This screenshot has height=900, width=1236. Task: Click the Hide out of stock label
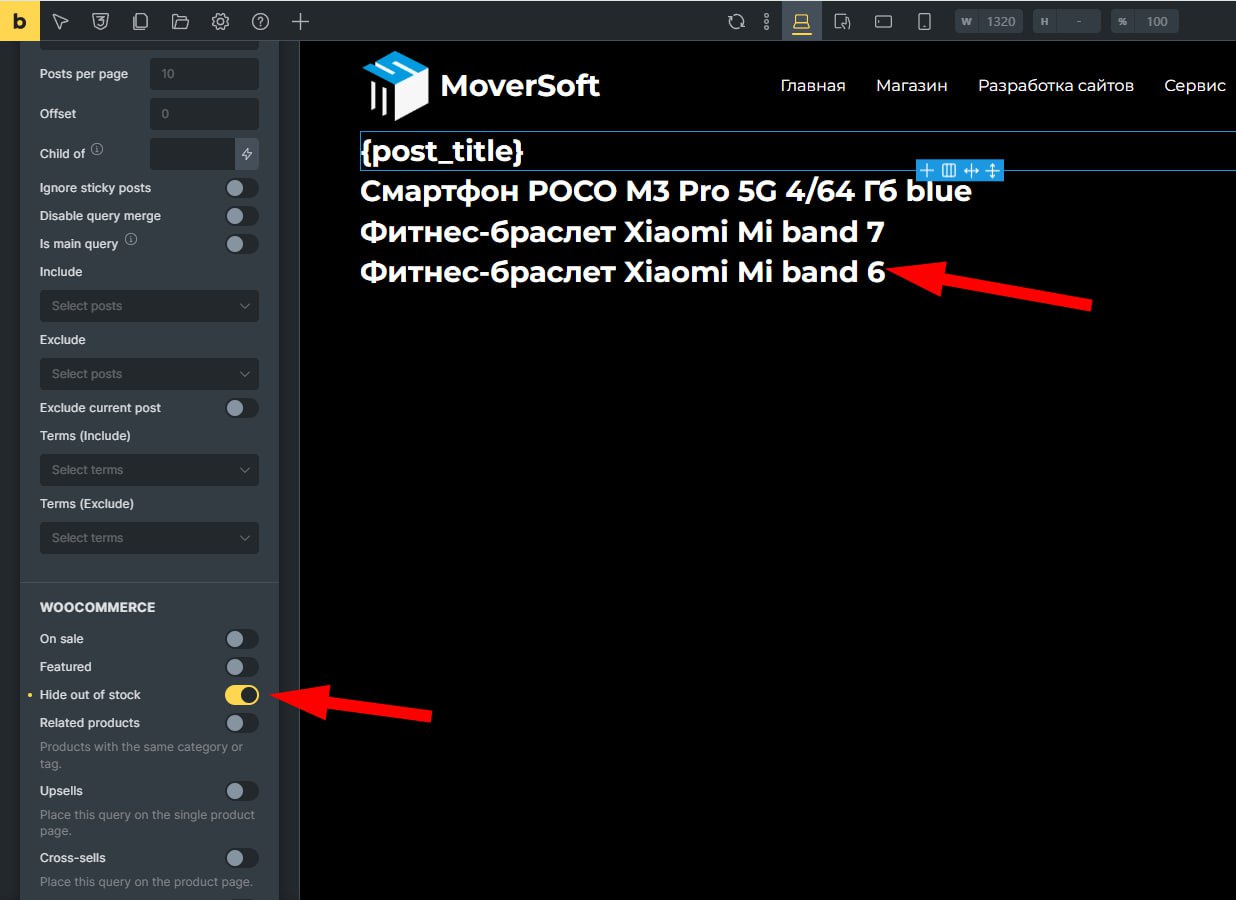[90, 695]
